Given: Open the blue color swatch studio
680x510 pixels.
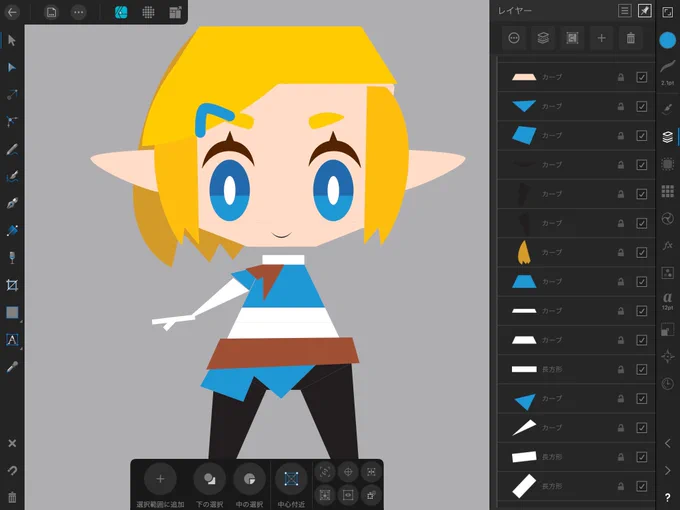Looking at the screenshot, I should pos(667,40).
